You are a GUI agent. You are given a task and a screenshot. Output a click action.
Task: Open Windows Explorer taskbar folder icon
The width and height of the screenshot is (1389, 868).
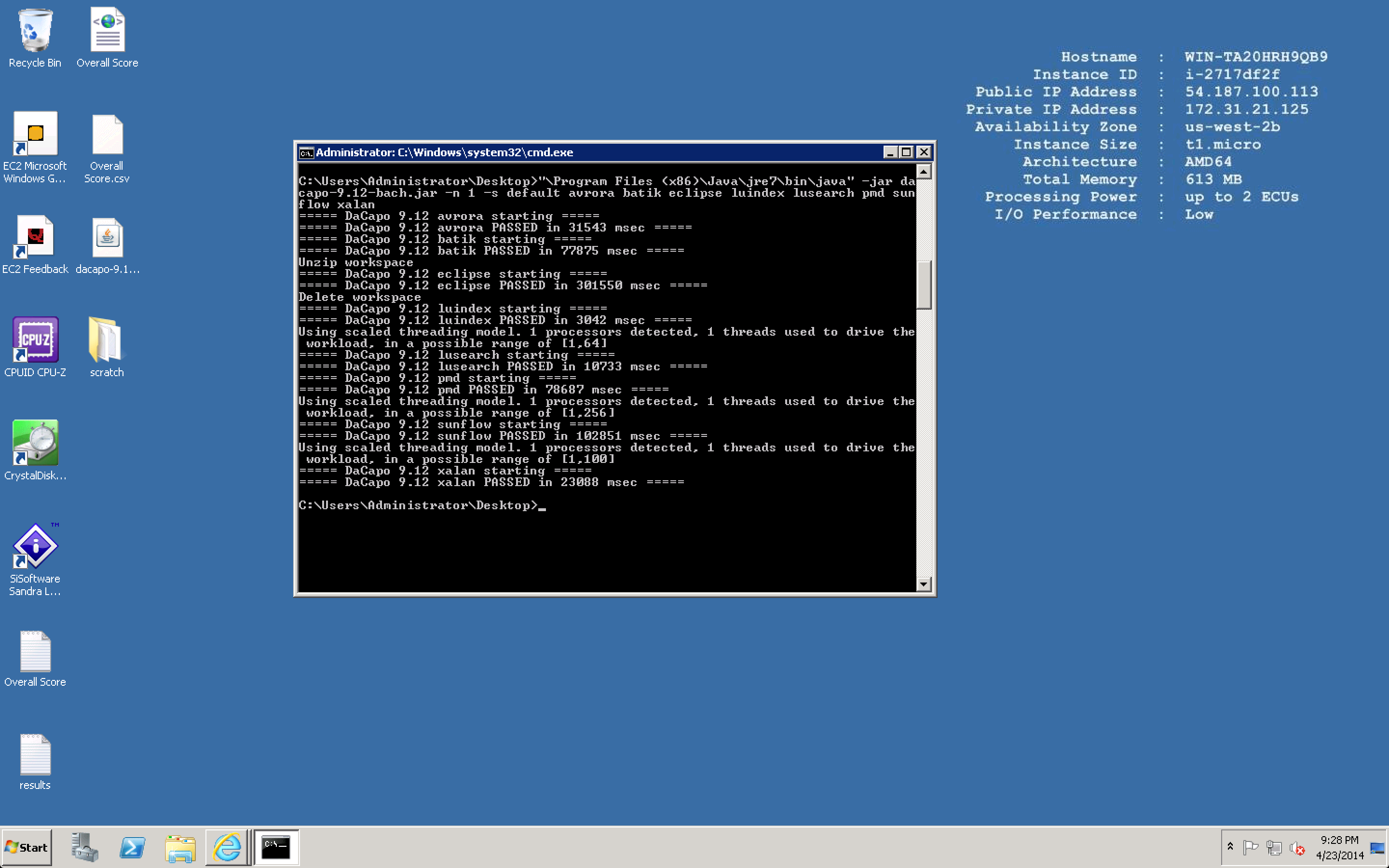(x=180, y=847)
